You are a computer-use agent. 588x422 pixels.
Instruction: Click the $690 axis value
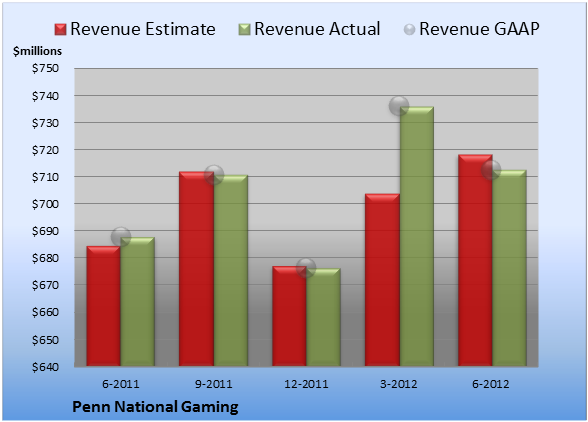[45, 231]
